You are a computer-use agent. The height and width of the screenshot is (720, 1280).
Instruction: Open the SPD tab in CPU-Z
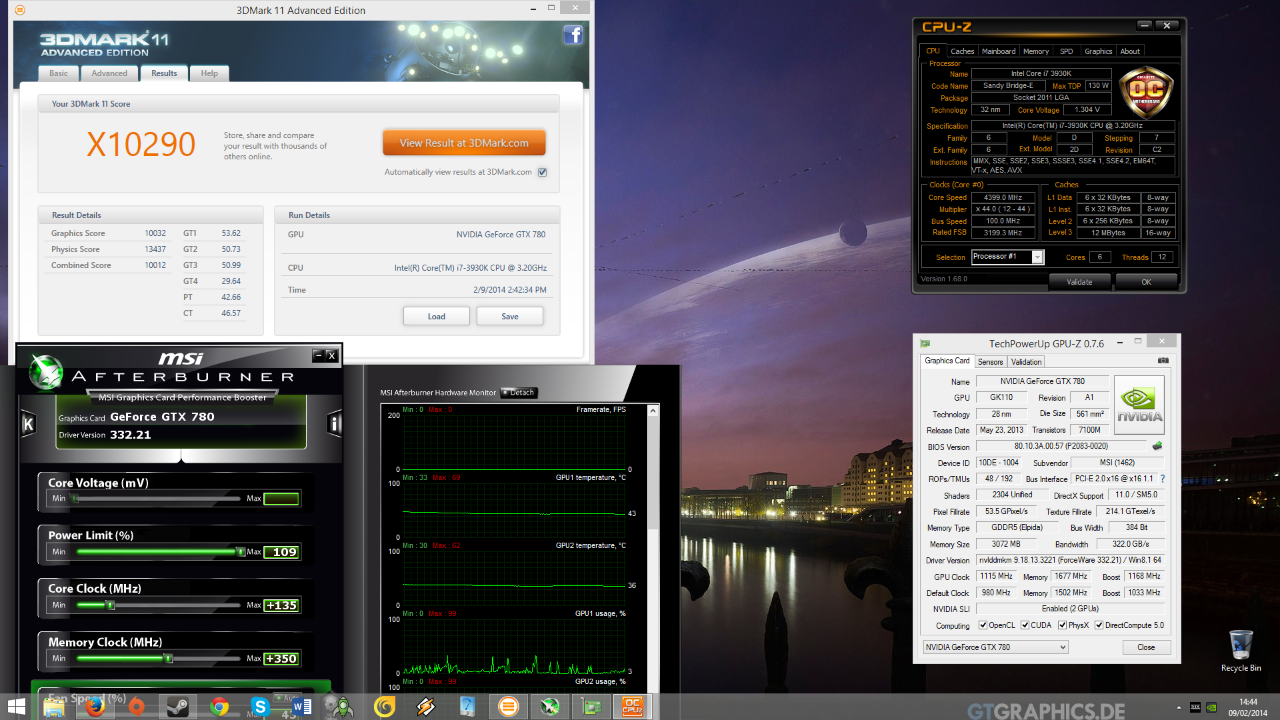pyautogui.click(x=1066, y=51)
